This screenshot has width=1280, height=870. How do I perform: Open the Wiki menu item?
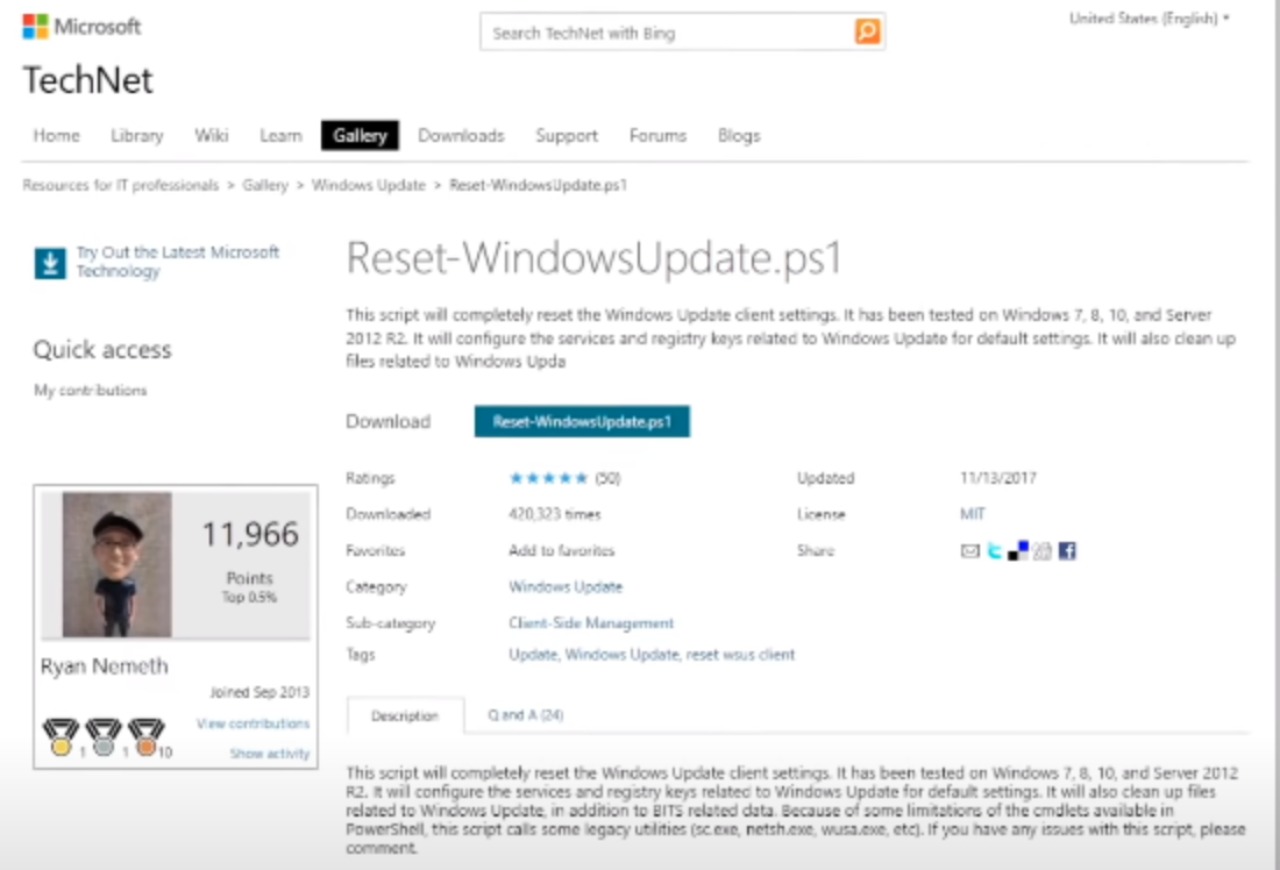(211, 135)
